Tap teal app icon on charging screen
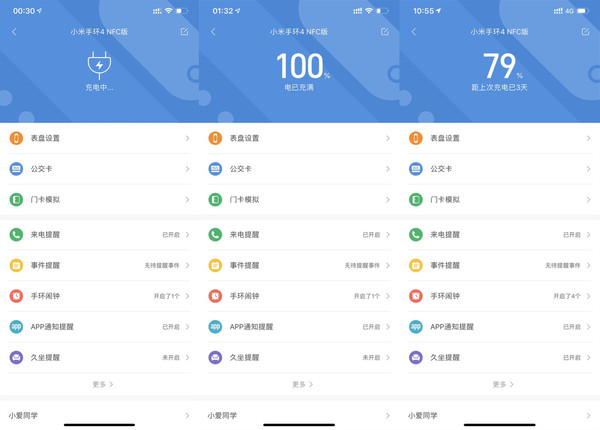The width and height of the screenshot is (600, 430). (16, 327)
